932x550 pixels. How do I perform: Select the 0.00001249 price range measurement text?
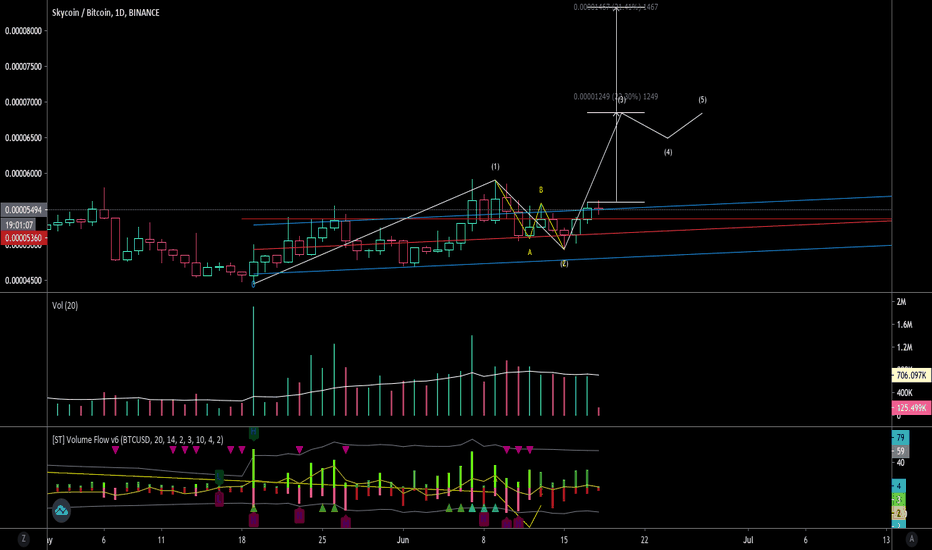(x=616, y=96)
